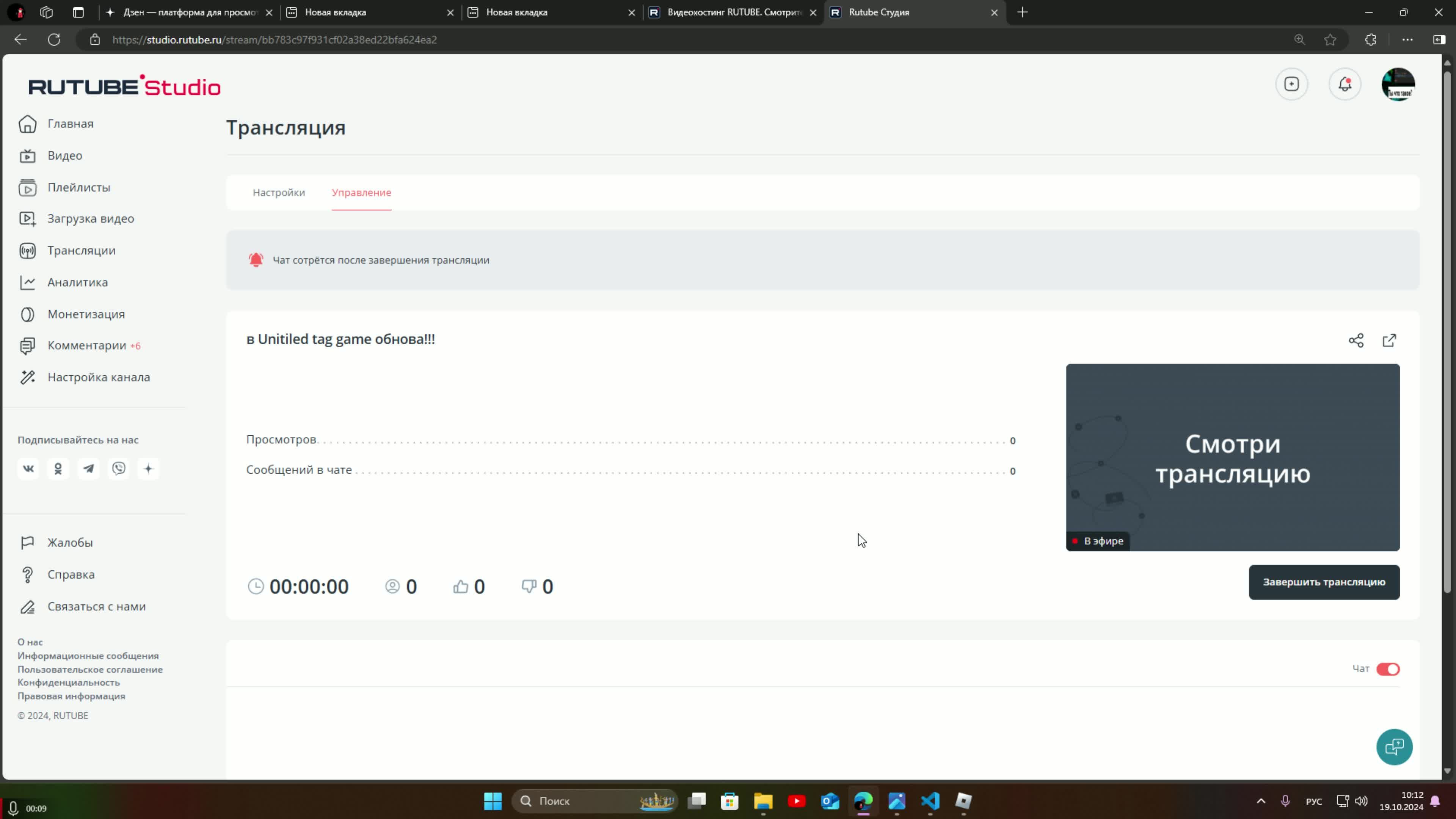Open Правовая информация link
The width and height of the screenshot is (1456, 819).
tap(71, 697)
